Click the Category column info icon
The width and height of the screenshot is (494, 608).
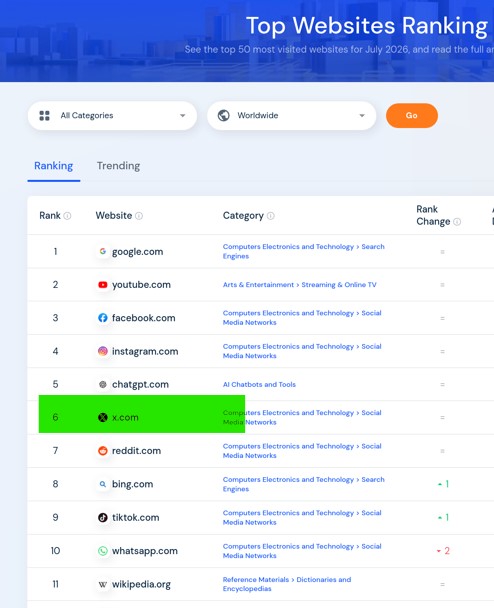pos(271,216)
